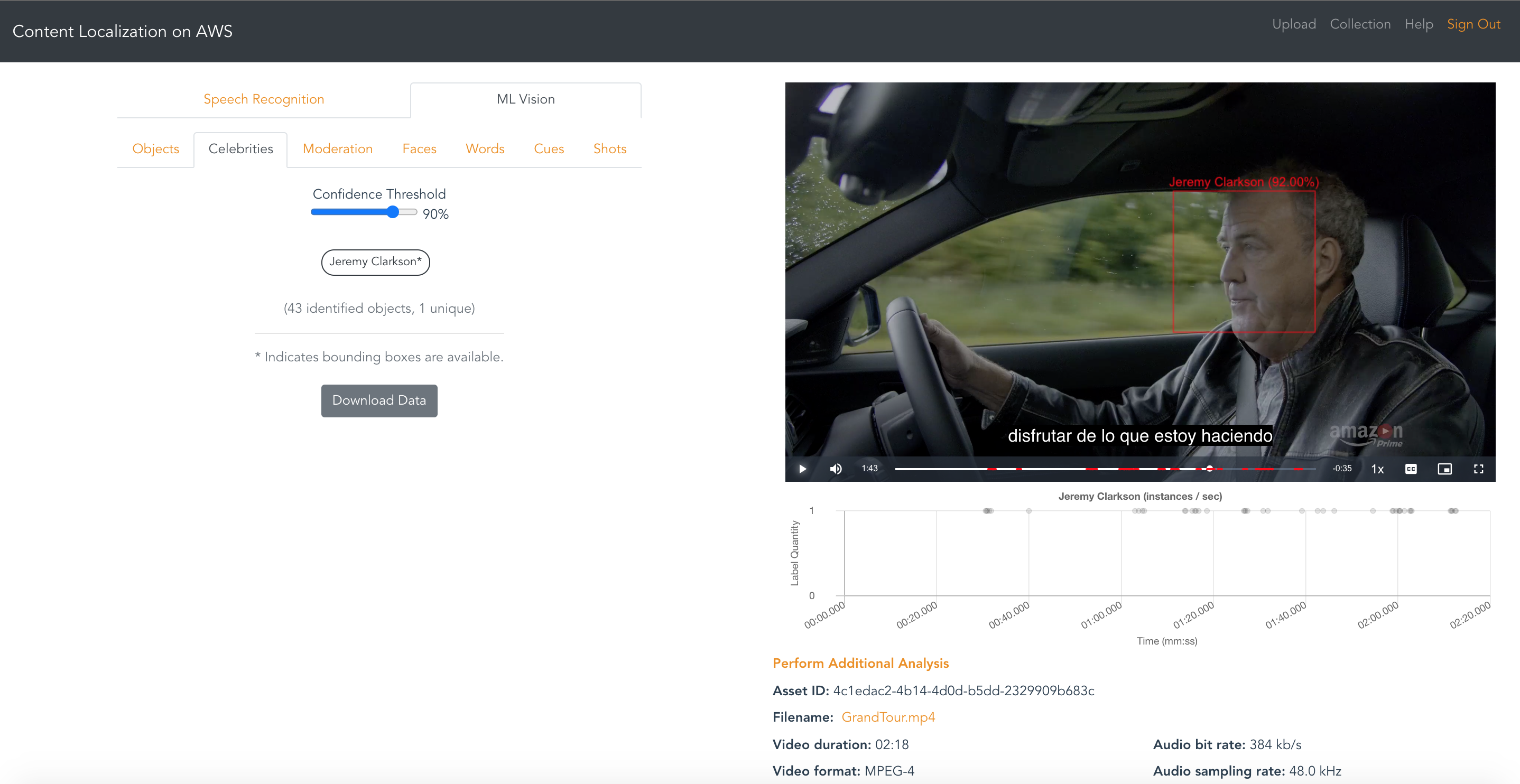Open Perform Additional Analysis link
Image resolution: width=1520 pixels, height=784 pixels.
(860, 663)
